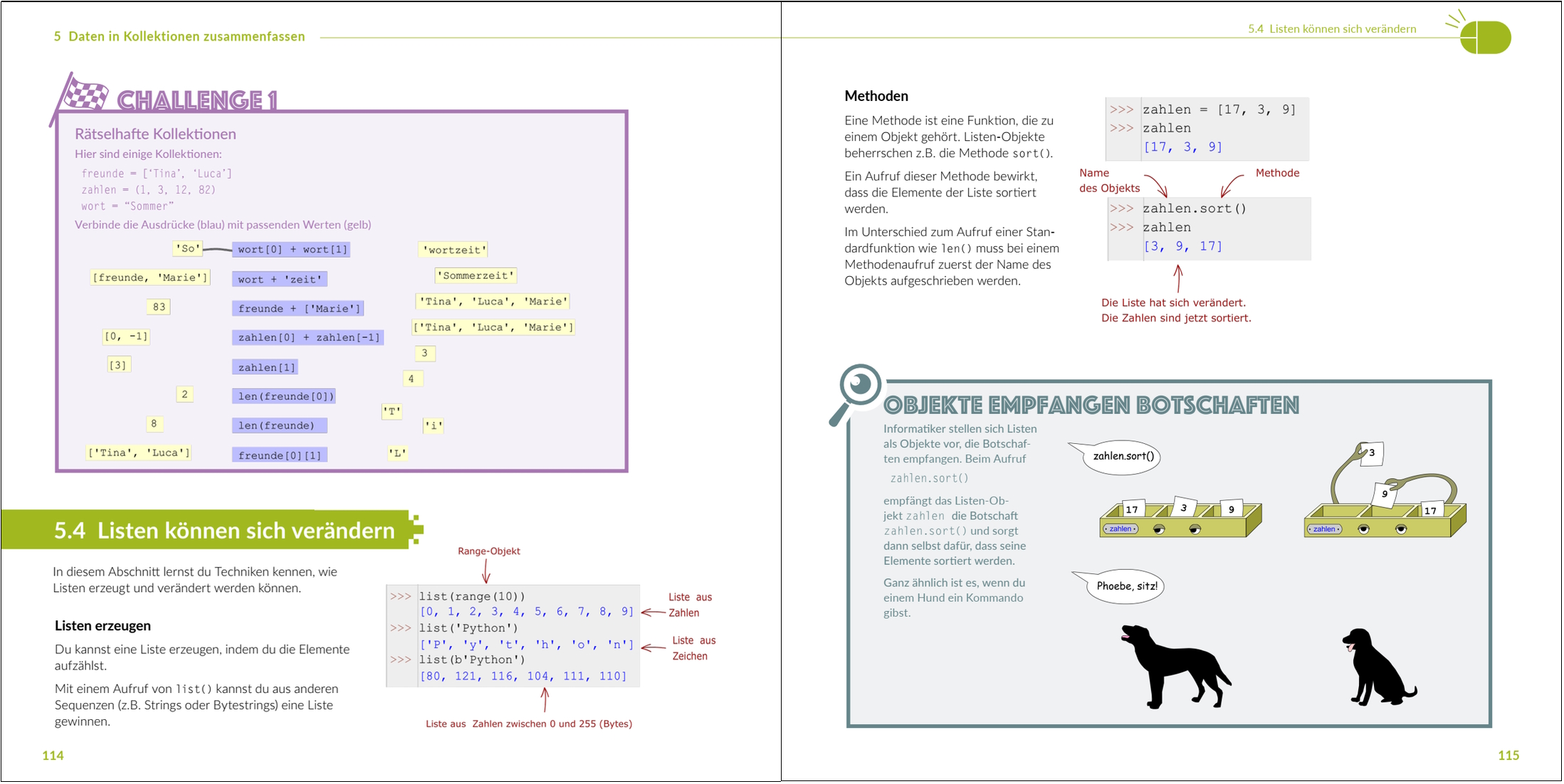Viewport: 1564px width, 784px height.
Task: Click page number 114
Action: click(x=53, y=756)
